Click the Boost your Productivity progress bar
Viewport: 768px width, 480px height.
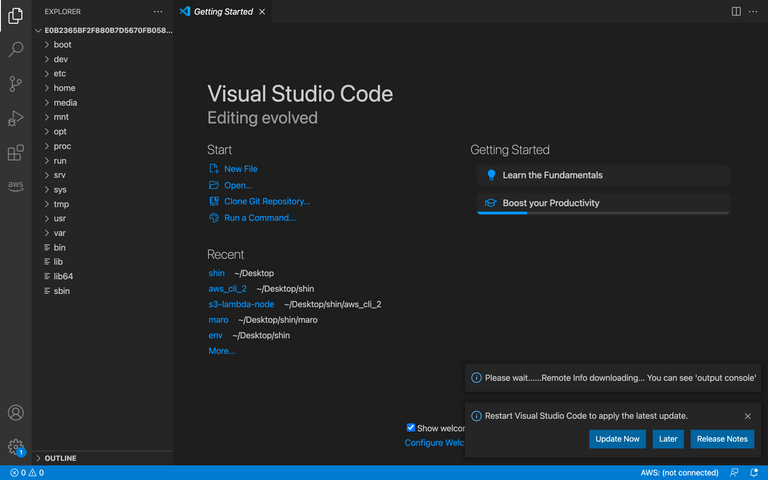(x=603, y=213)
